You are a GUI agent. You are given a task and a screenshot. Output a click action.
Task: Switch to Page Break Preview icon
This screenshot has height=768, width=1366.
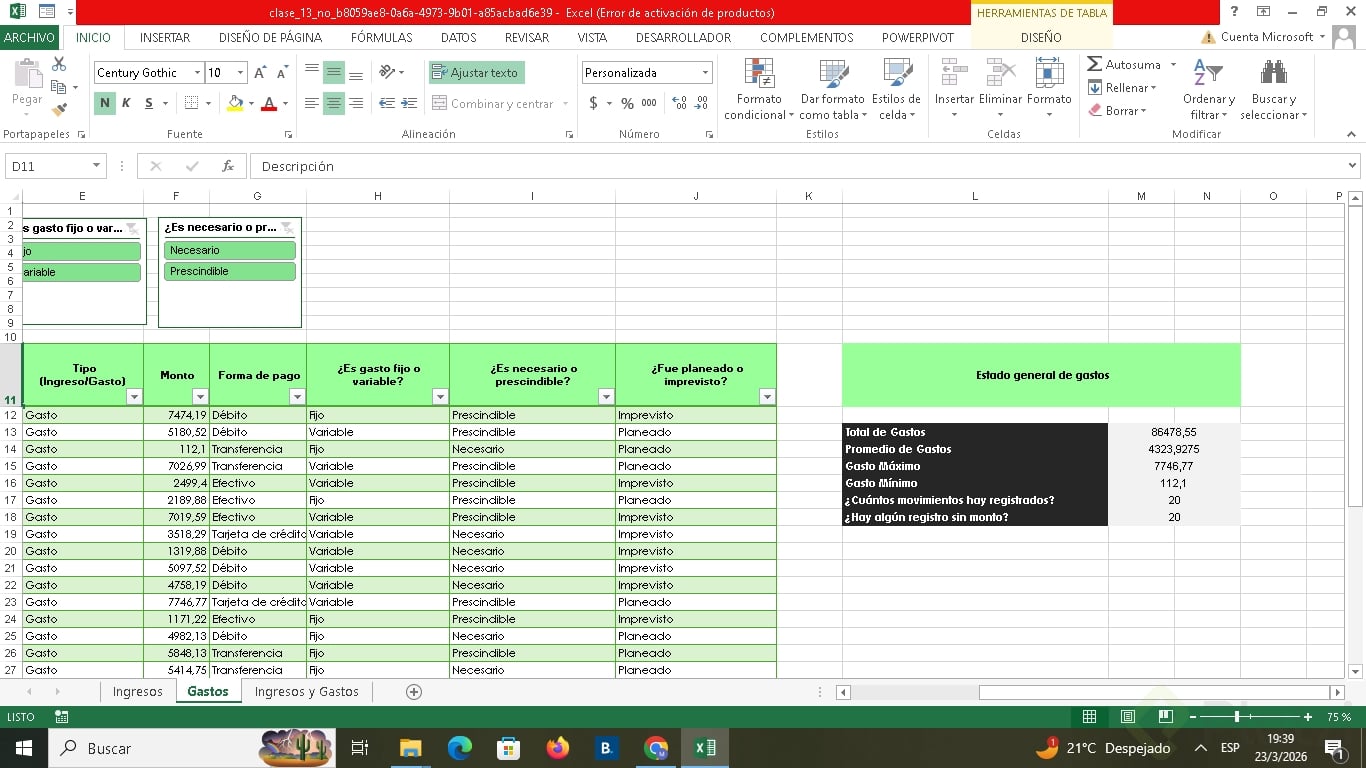pos(1165,717)
